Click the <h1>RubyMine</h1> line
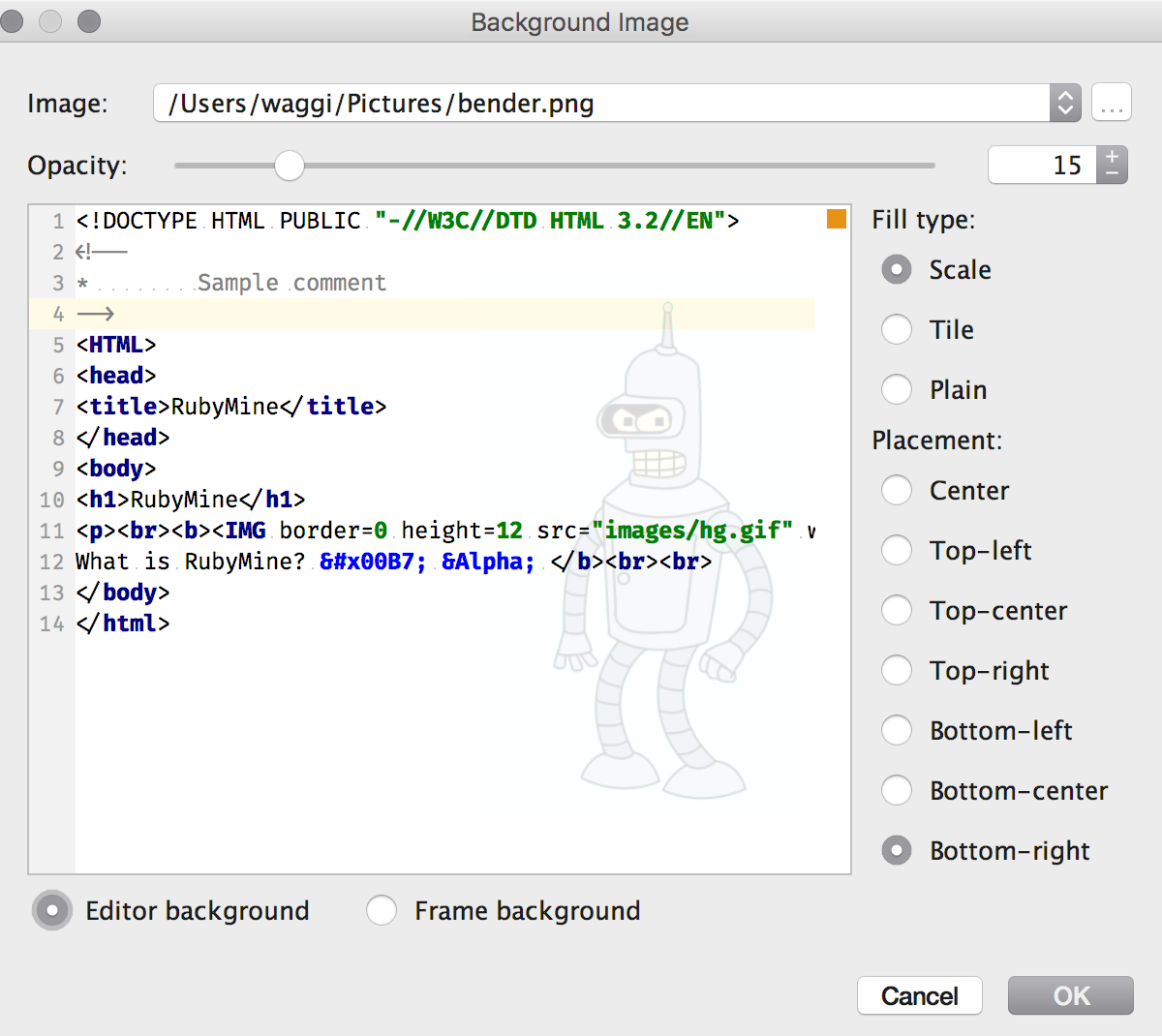1162x1036 pixels. 191,500
